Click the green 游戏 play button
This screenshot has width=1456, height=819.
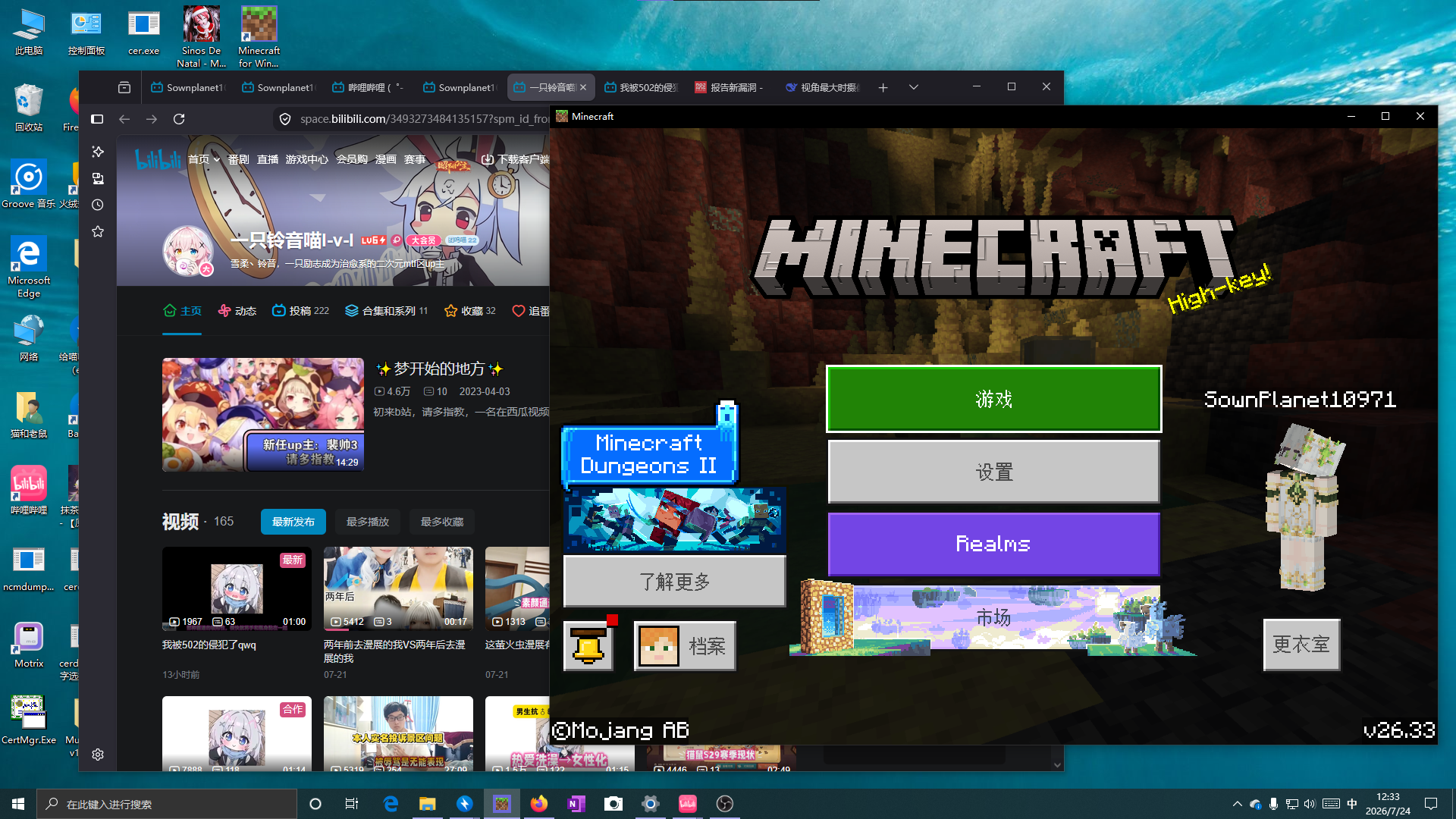(993, 399)
